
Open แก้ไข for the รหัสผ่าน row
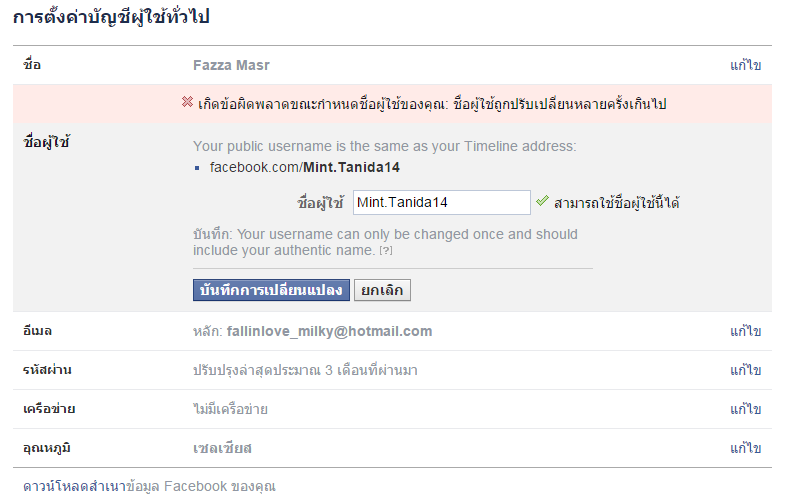(745, 370)
